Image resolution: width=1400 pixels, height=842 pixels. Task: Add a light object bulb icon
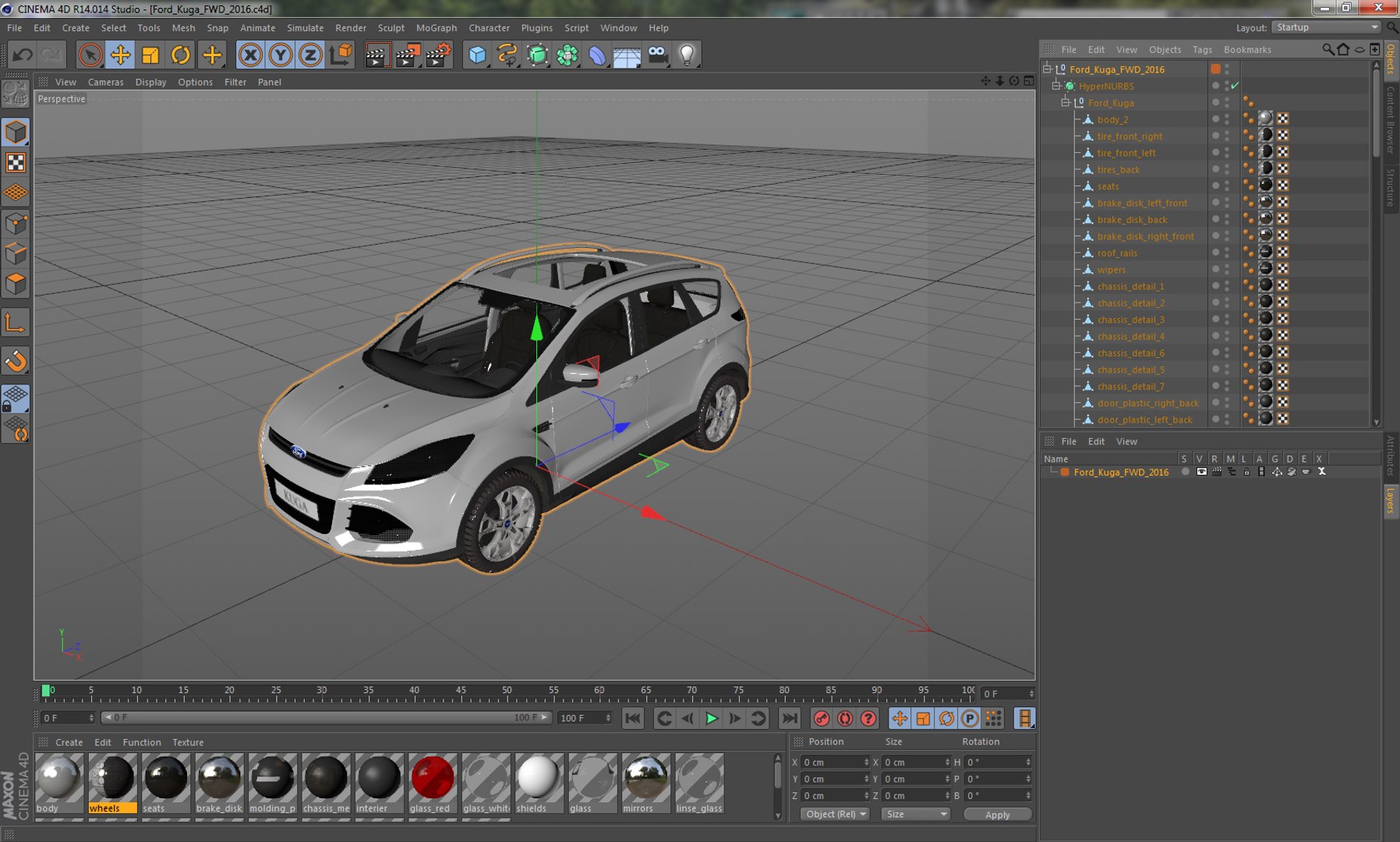click(687, 55)
